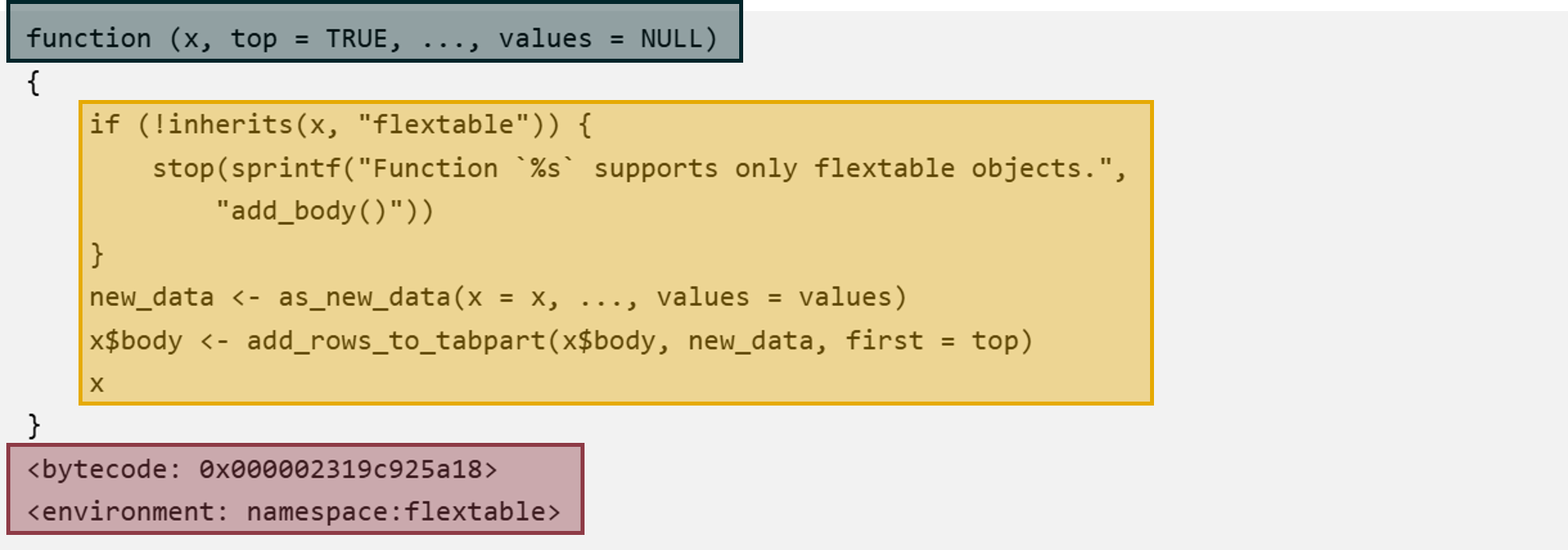Click the "namespace:flextable" environment line
The image size is (1568, 550).
click(x=293, y=512)
